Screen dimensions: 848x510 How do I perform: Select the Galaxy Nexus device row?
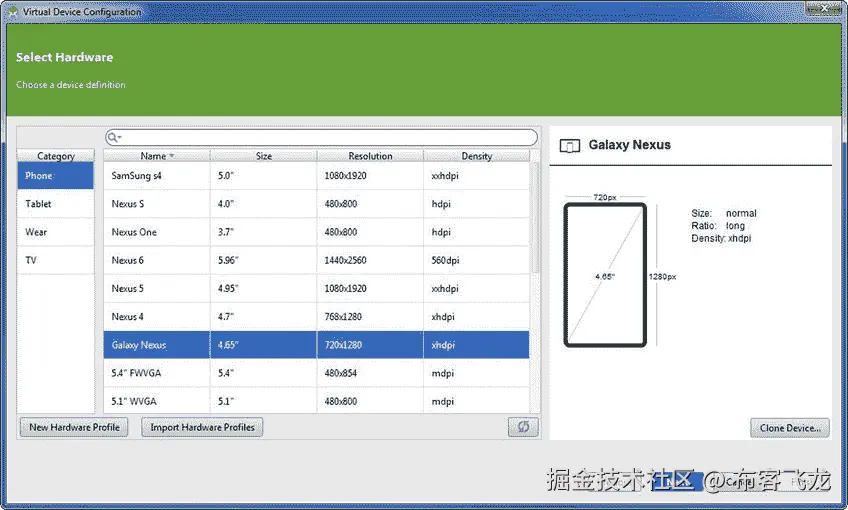[316, 345]
